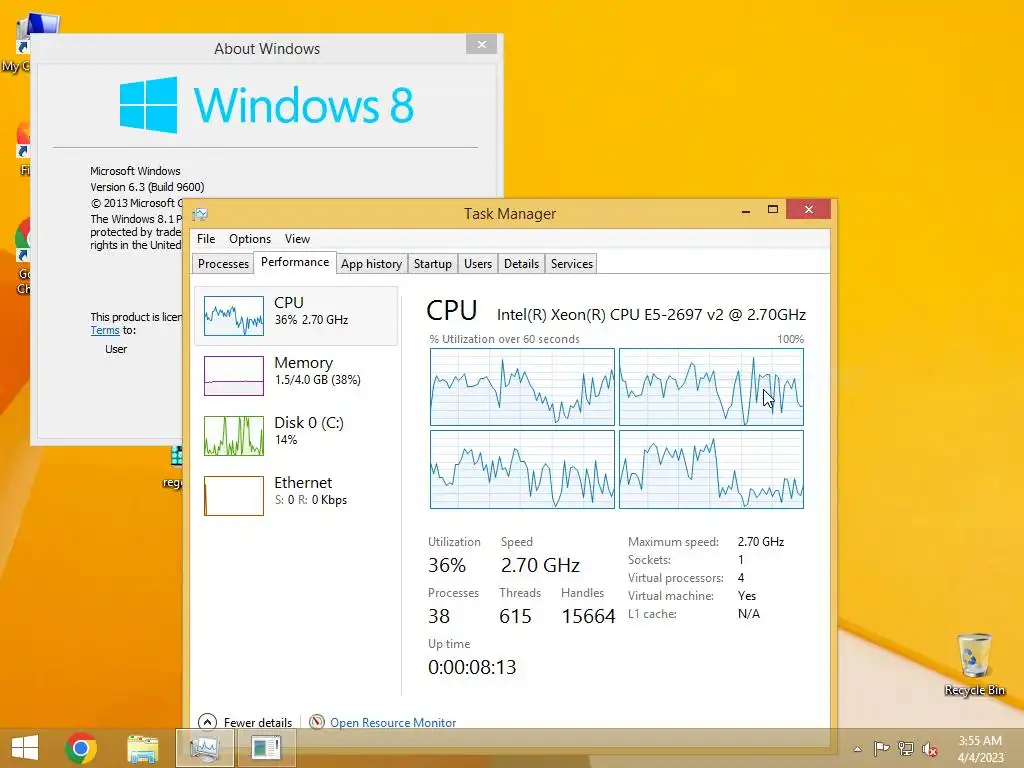1024x768 pixels.
Task: Click the top-left CPU core graph
Action: [x=522, y=387]
